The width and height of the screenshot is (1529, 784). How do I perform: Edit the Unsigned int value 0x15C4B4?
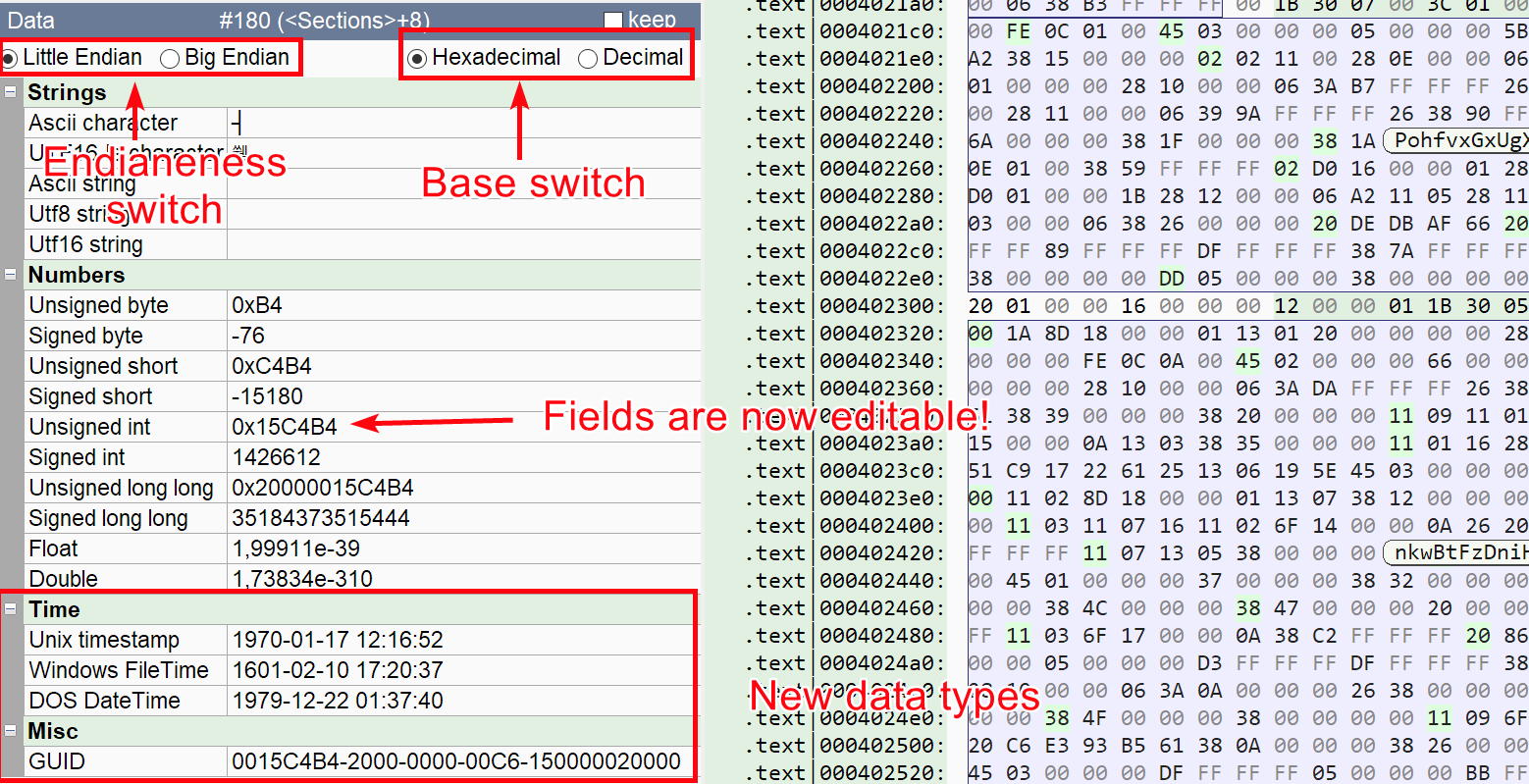(x=463, y=427)
